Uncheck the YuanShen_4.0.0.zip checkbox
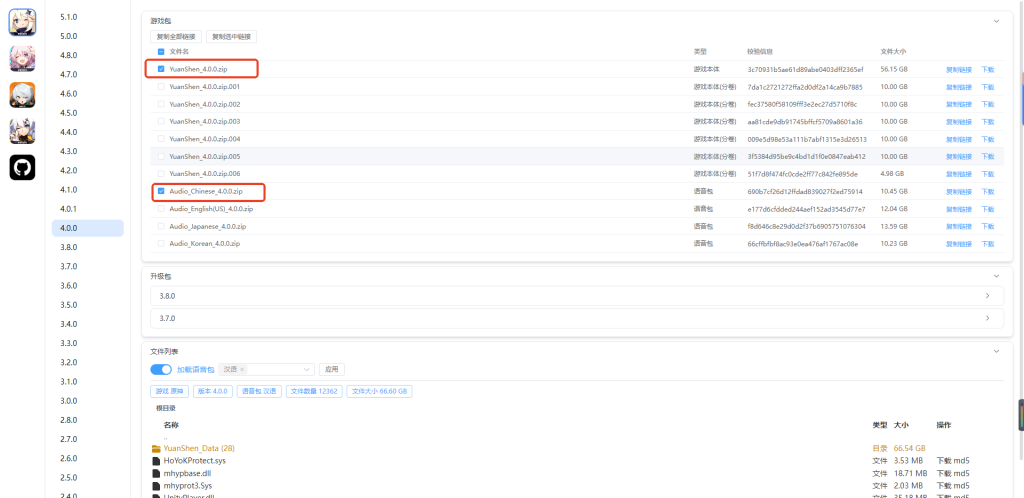This screenshot has height=498, width=1024. [x=161, y=69]
